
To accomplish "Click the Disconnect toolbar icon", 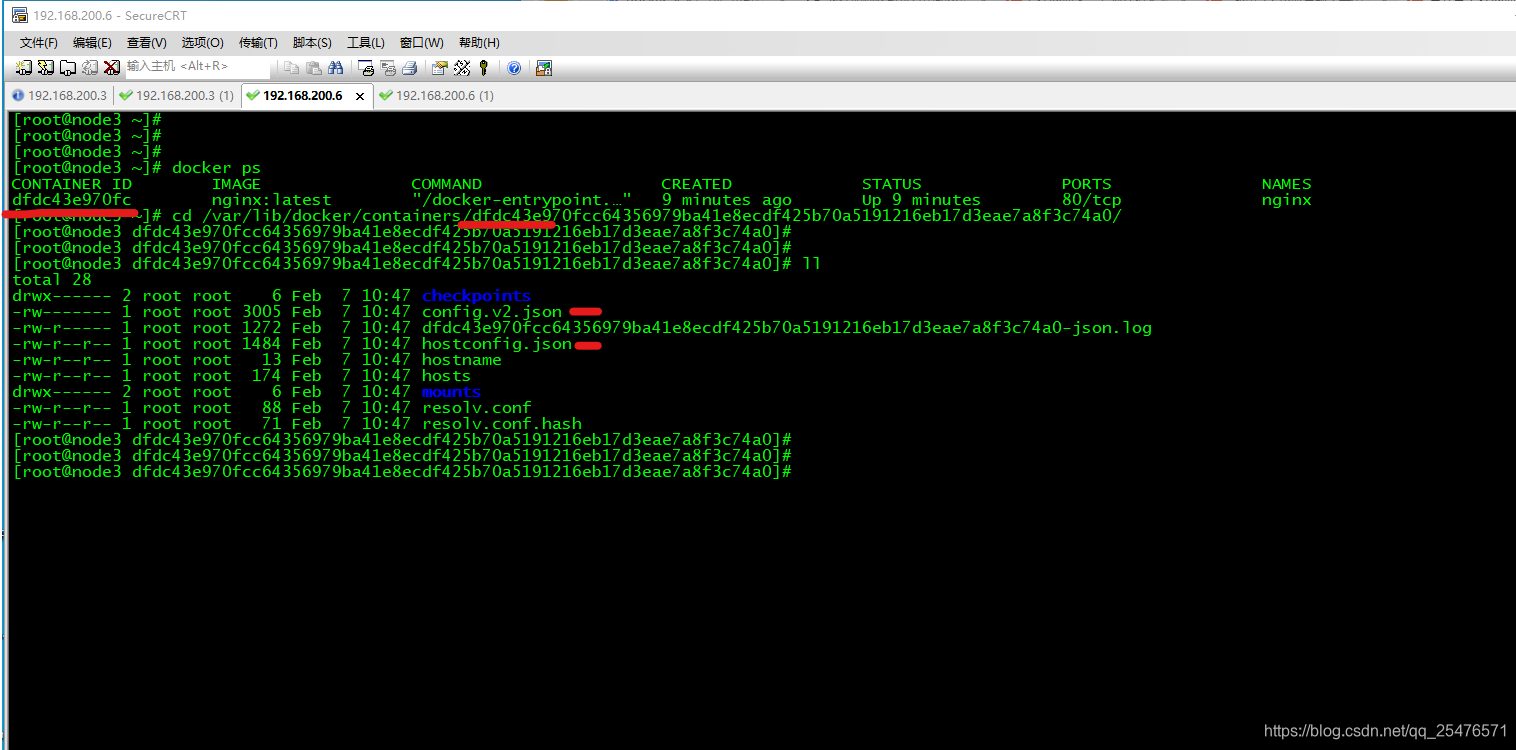I will click(x=111, y=67).
